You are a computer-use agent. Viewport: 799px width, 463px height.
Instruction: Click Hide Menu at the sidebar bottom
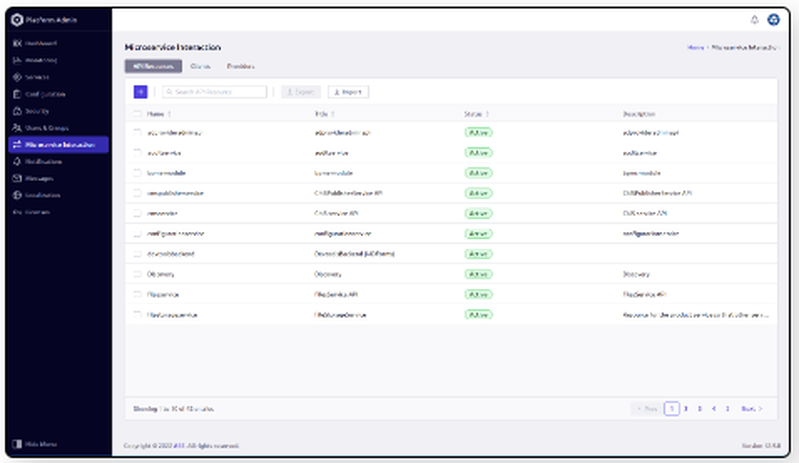click(40, 444)
